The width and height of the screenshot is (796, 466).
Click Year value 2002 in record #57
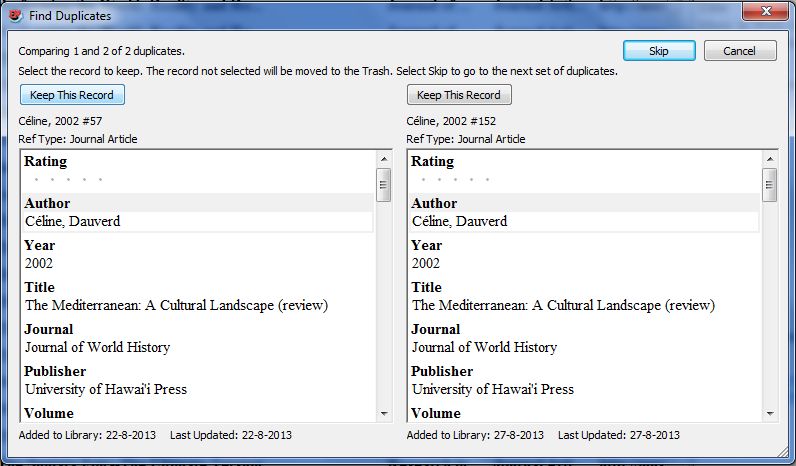click(x=39, y=263)
